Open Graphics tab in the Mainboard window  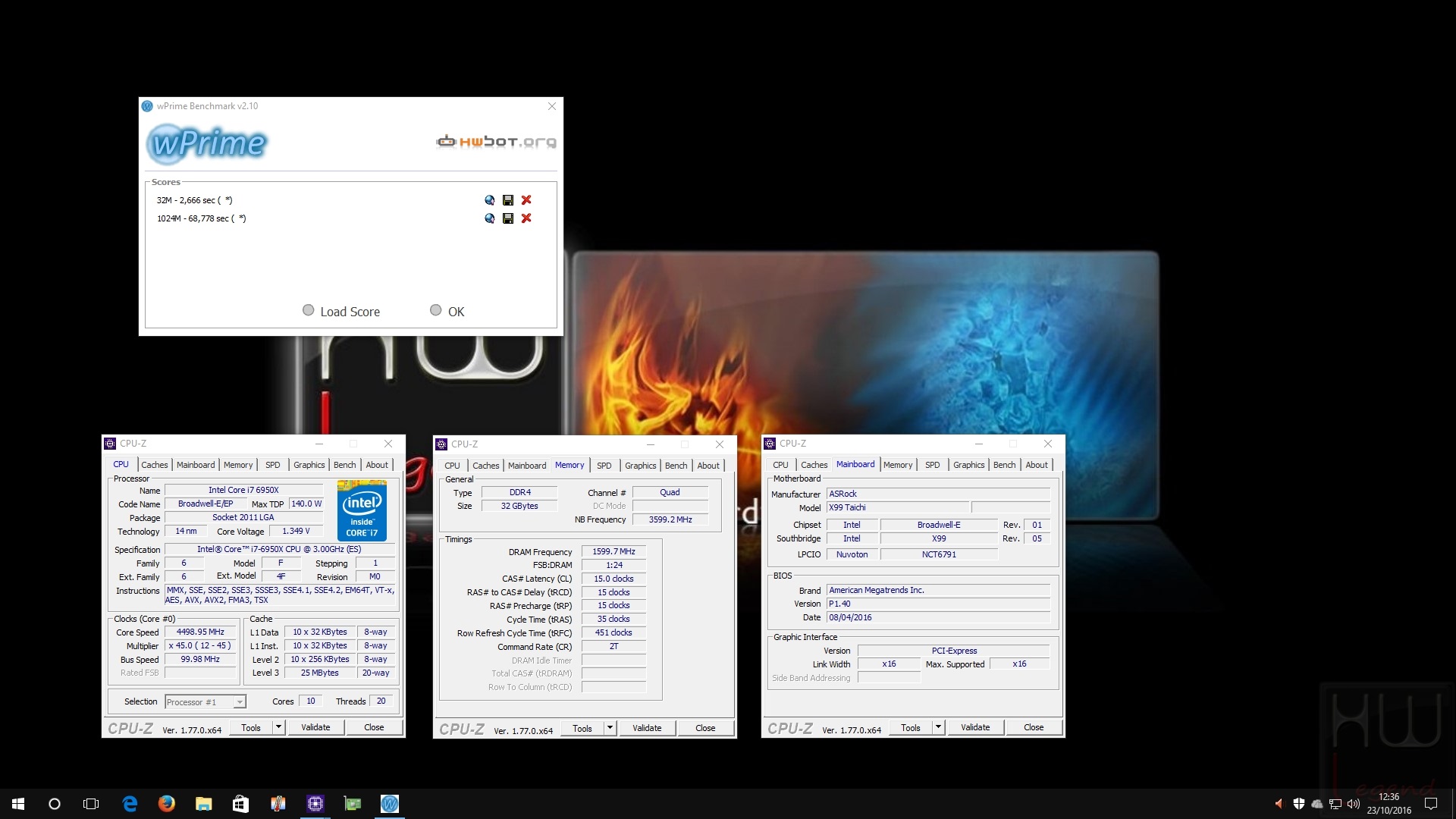tap(969, 465)
